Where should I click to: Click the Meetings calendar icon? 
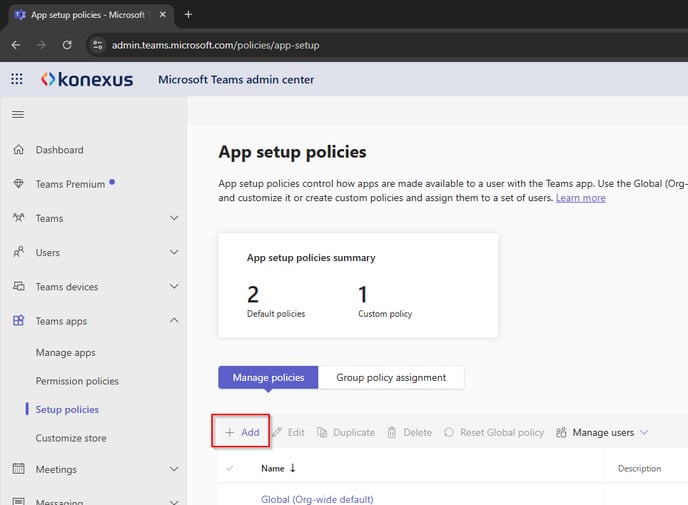18,469
